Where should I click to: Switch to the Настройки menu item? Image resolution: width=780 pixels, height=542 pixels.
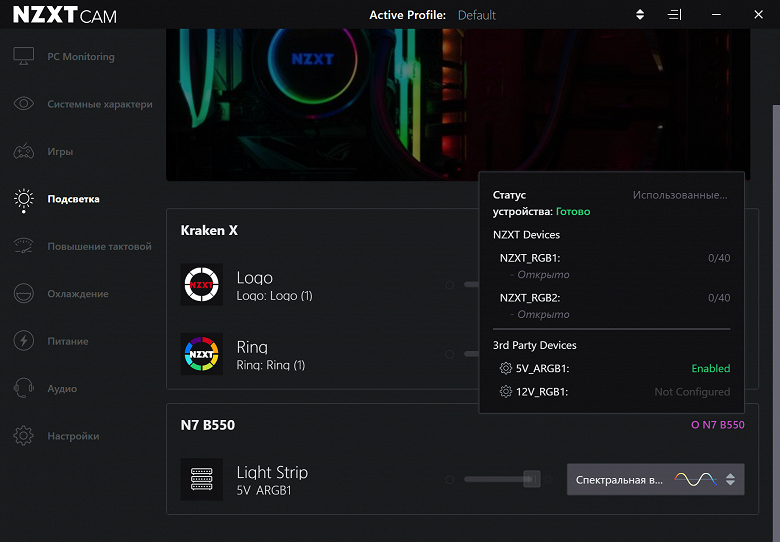[73, 436]
